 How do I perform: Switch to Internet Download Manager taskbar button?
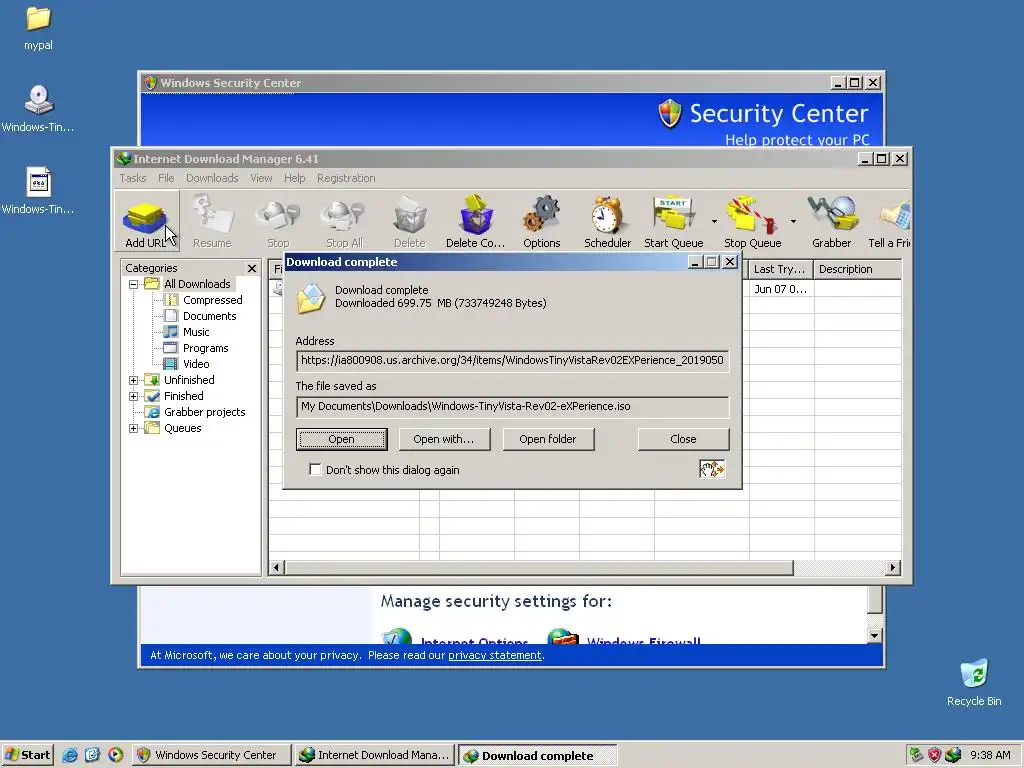[x=375, y=755]
